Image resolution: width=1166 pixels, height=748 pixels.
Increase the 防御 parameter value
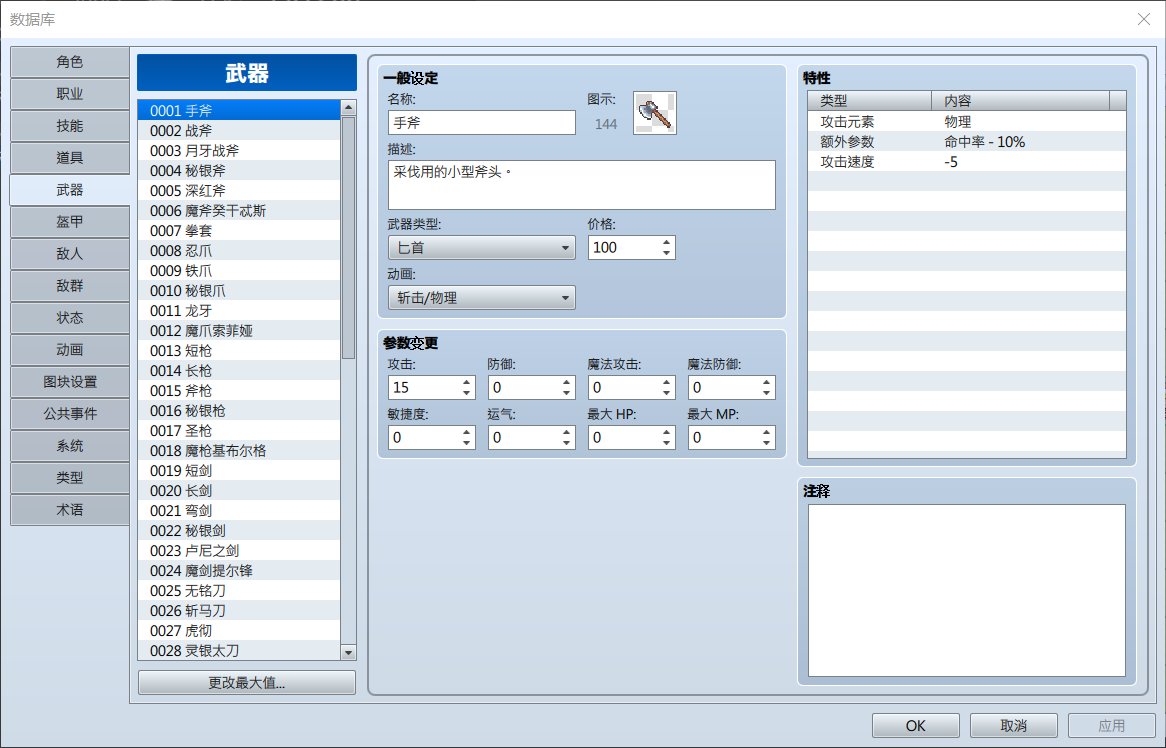click(567, 382)
